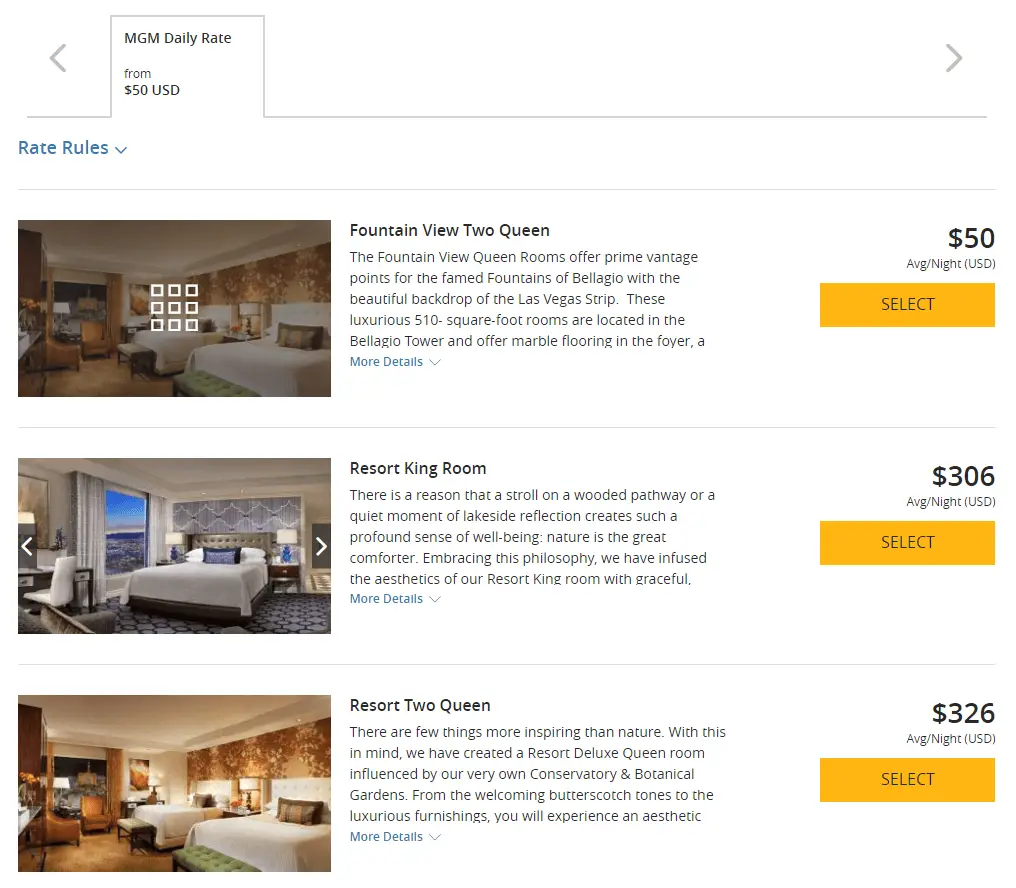Viewport: 1016px width, 888px height.
Task: Show previous photo of Resort King Room
Action: [x=27, y=546]
